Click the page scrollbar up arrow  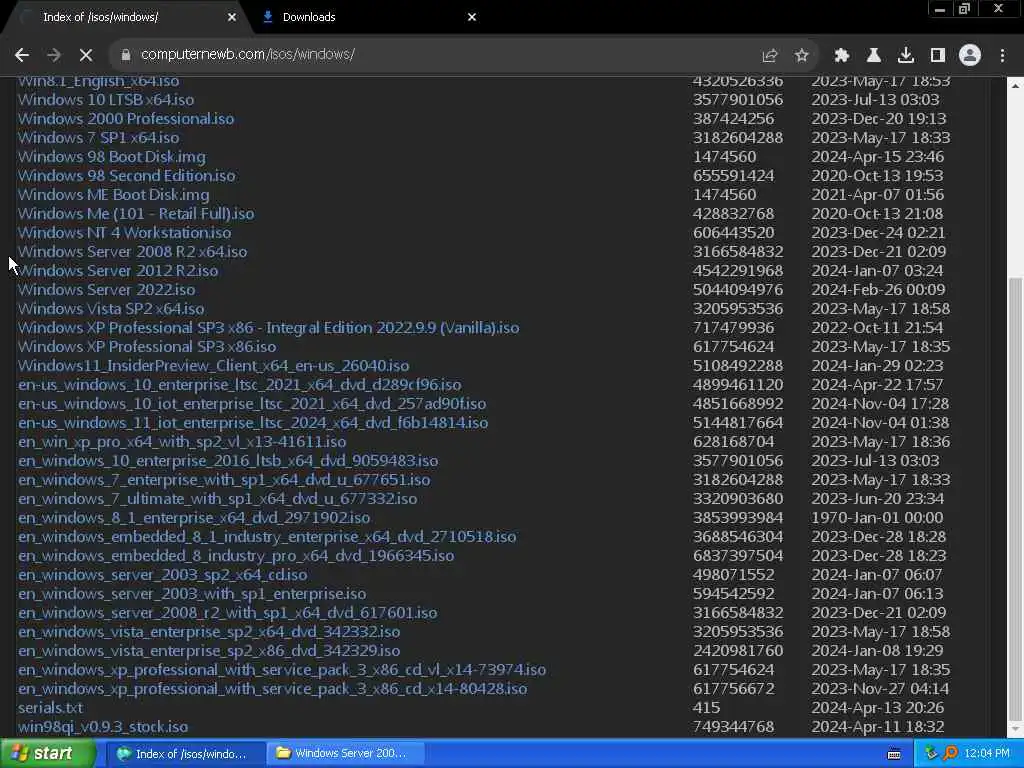pyautogui.click(x=1016, y=86)
